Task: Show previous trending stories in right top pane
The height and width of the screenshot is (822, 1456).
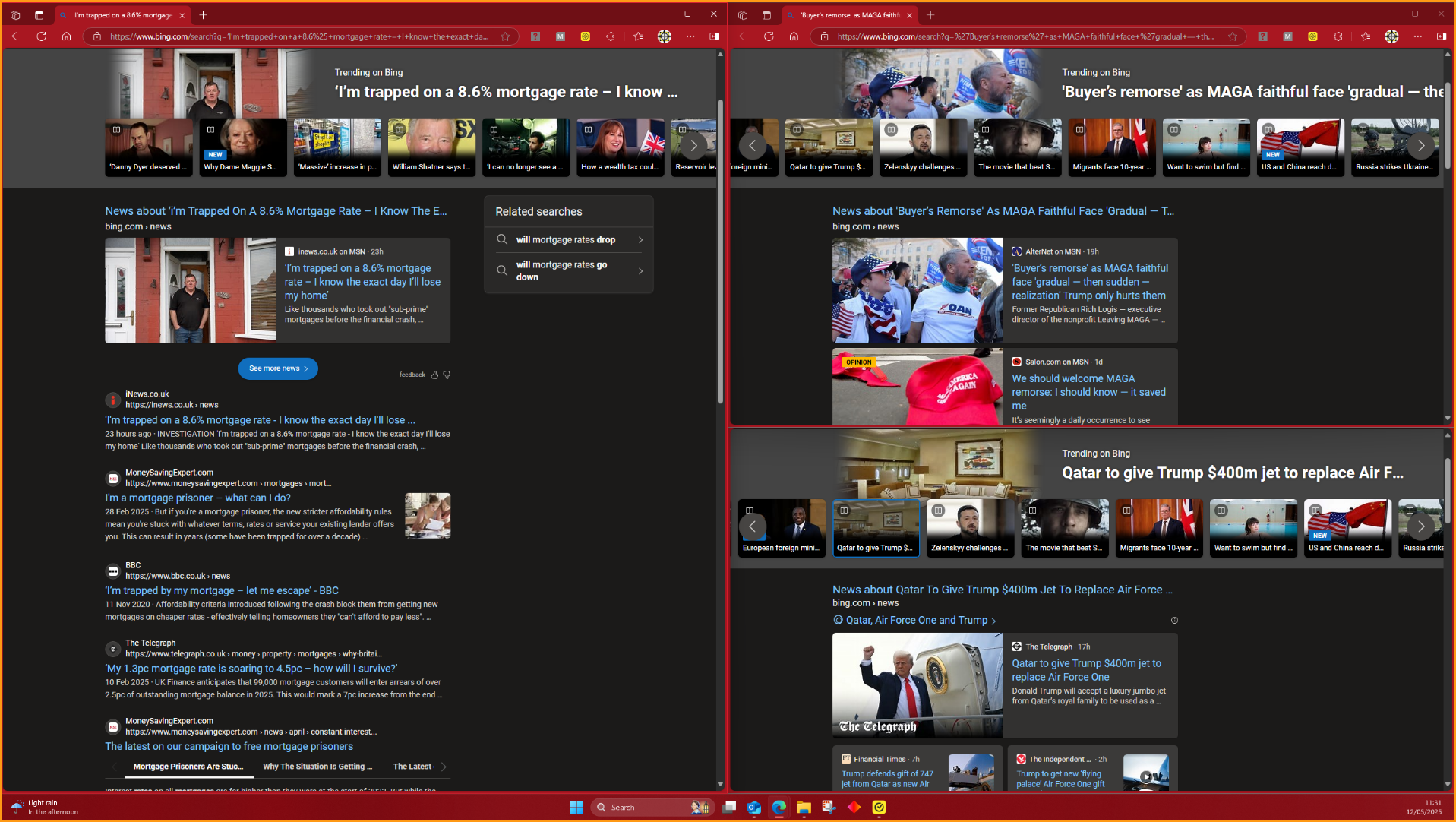Action: [752, 146]
